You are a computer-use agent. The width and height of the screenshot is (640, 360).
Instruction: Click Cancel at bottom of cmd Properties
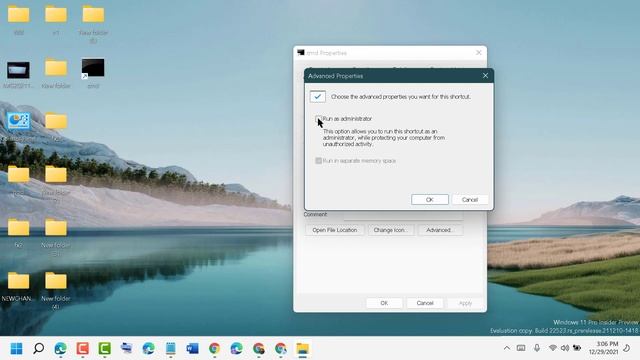pyautogui.click(x=425, y=303)
